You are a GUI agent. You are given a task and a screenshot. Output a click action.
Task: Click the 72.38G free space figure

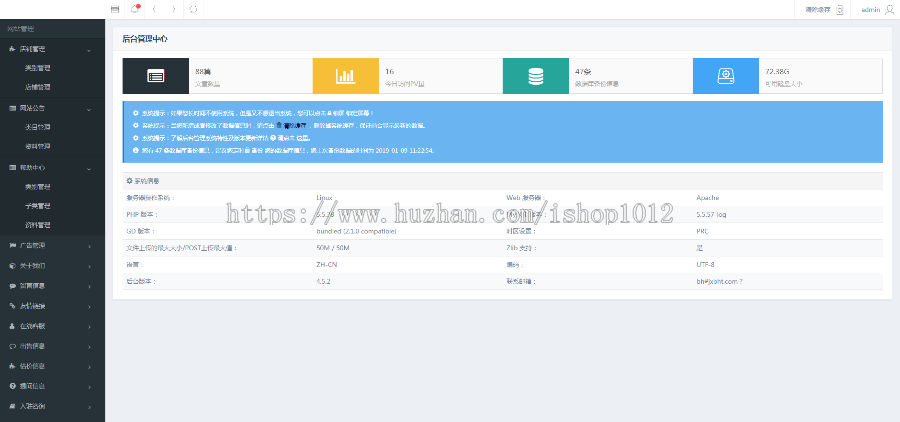click(x=777, y=72)
